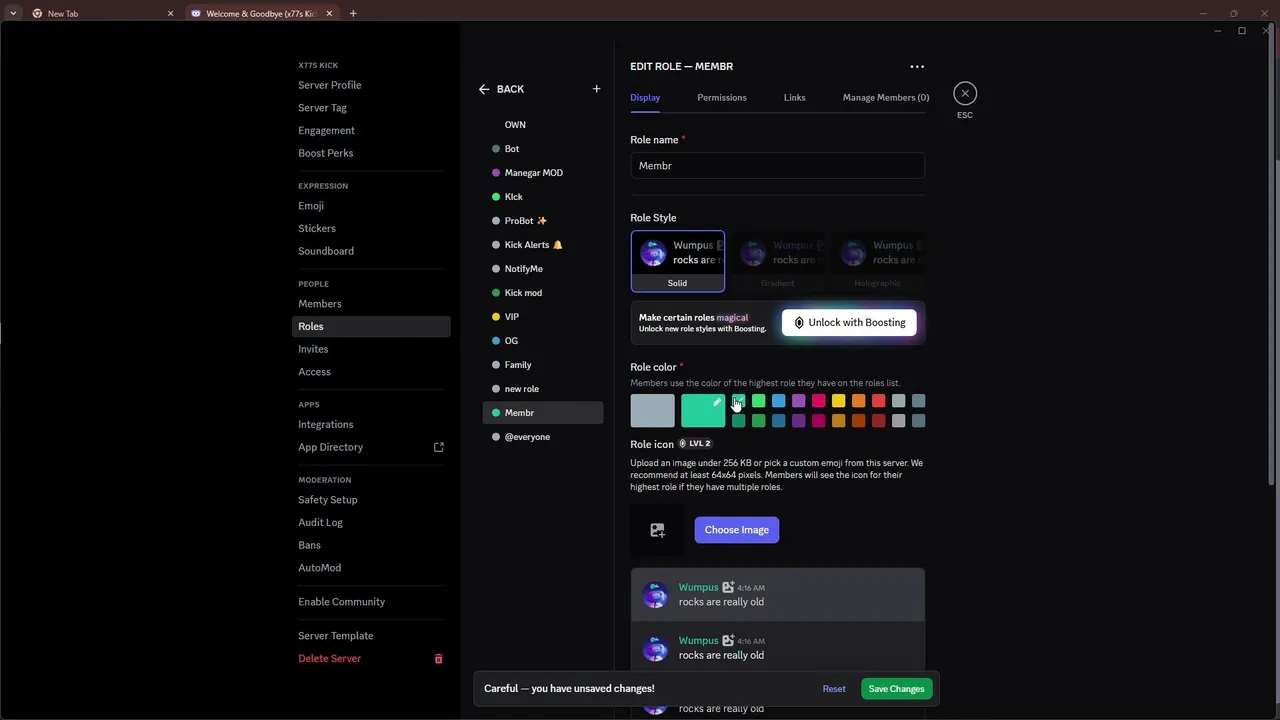Screen dimensions: 1280x720
Task: Open Server Tag settings
Action: click(371, 108)
